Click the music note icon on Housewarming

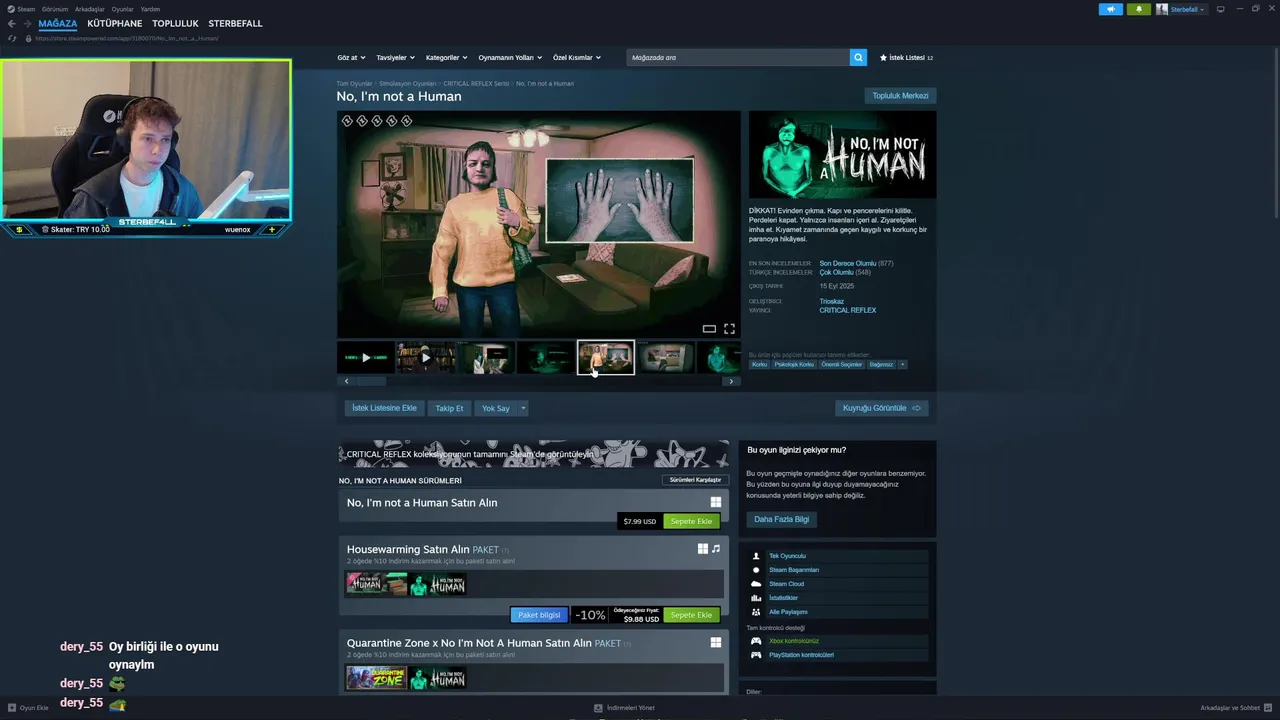[716, 549]
